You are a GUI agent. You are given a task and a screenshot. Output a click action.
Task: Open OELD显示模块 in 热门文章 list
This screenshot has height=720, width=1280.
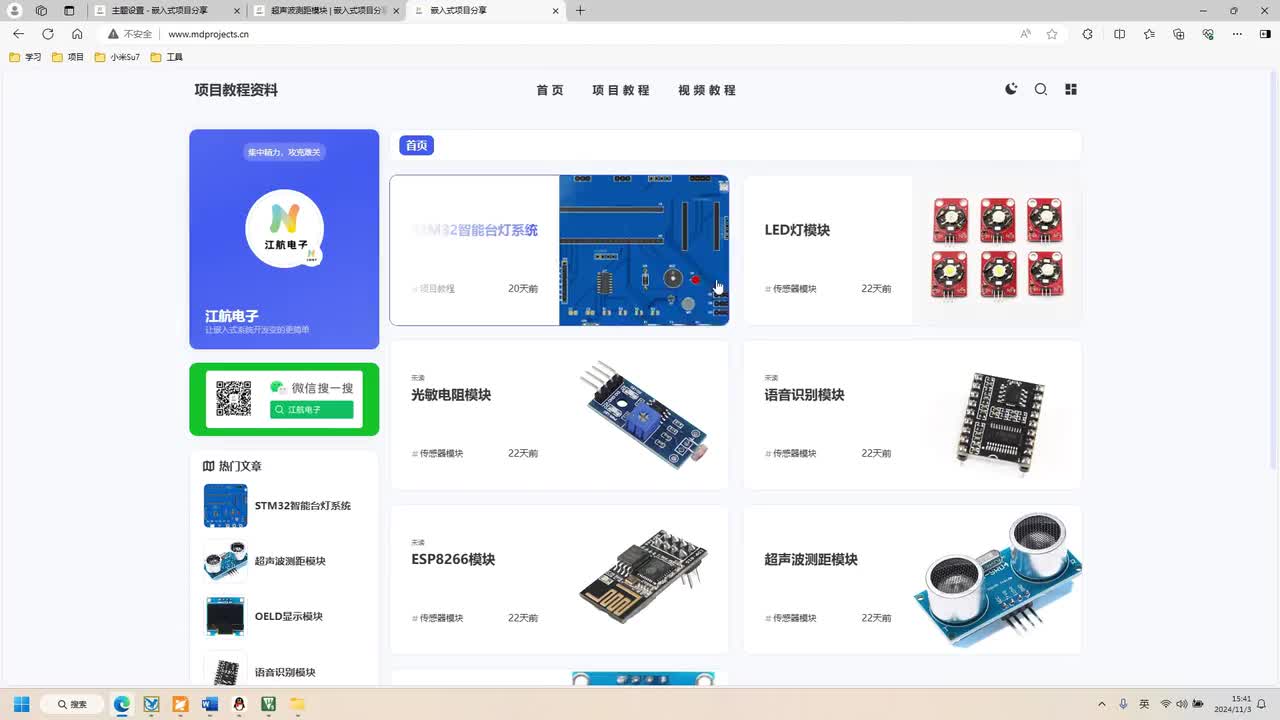[x=288, y=617]
